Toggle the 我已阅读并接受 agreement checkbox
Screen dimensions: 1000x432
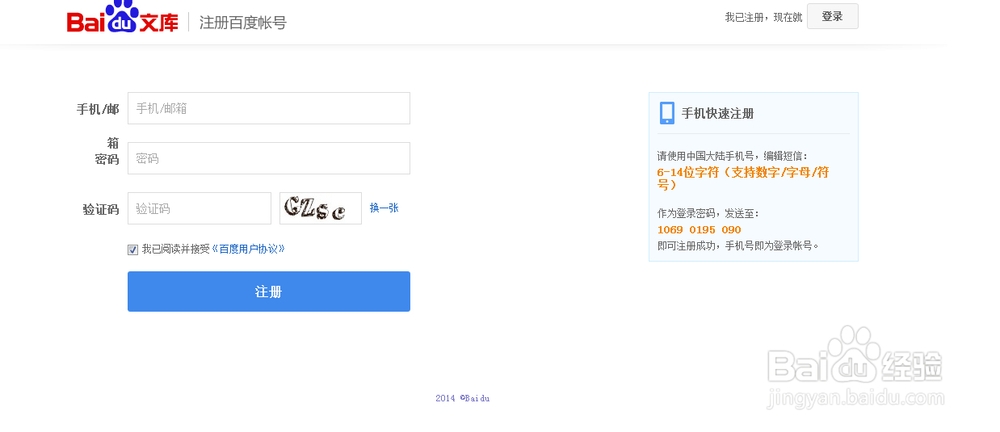133,250
